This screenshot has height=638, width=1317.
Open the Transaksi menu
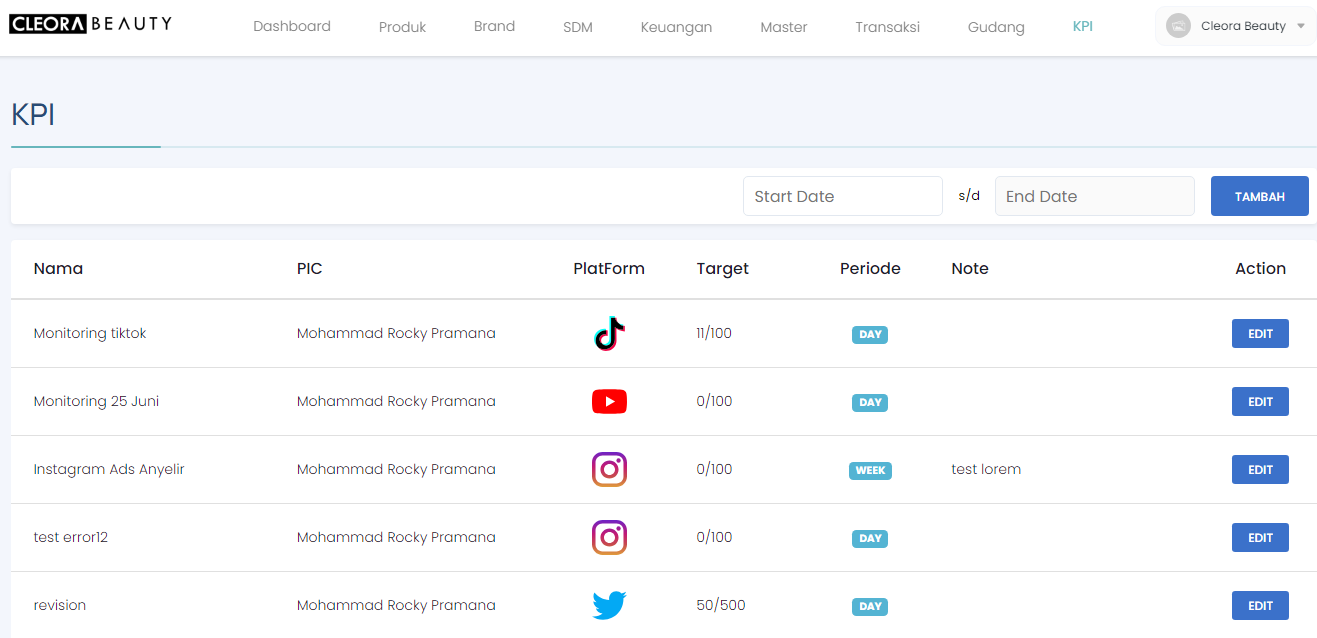point(887,27)
